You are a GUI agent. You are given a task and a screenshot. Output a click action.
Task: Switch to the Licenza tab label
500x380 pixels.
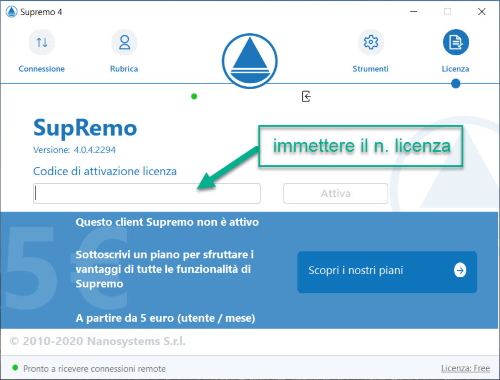click(455, 69)
